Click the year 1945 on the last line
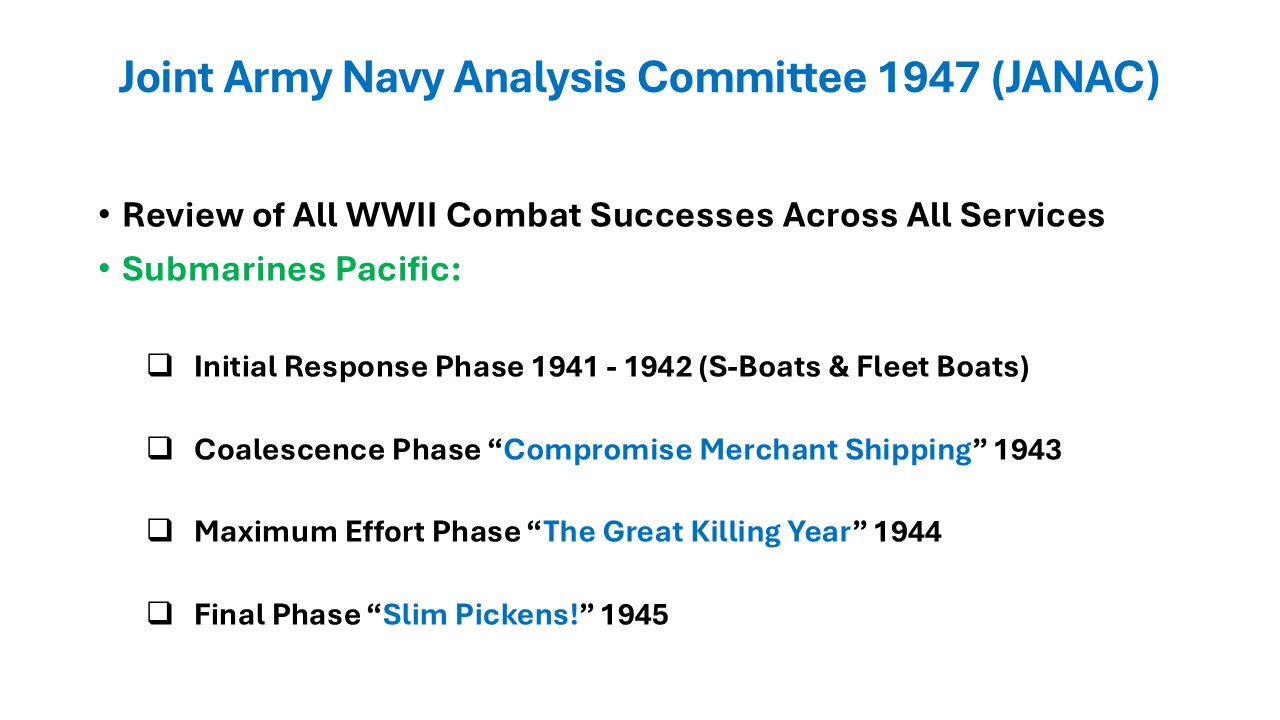This screenshot has height=720, width=1280. tap(634, 614)
